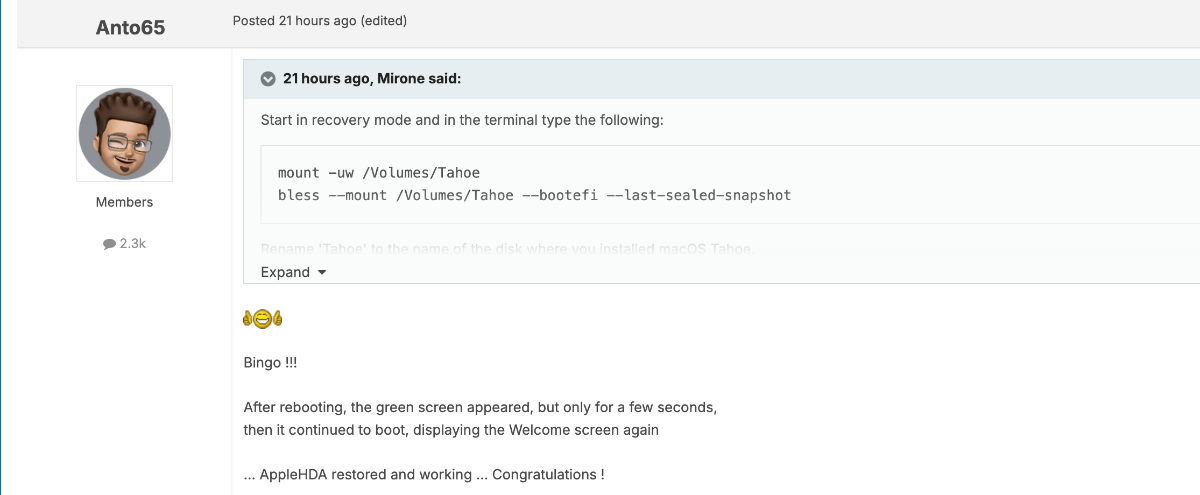Open the '21 hours ago, Mirone said:' quote header
Viewport: 1200px width, 495px height.
[371, 79]
